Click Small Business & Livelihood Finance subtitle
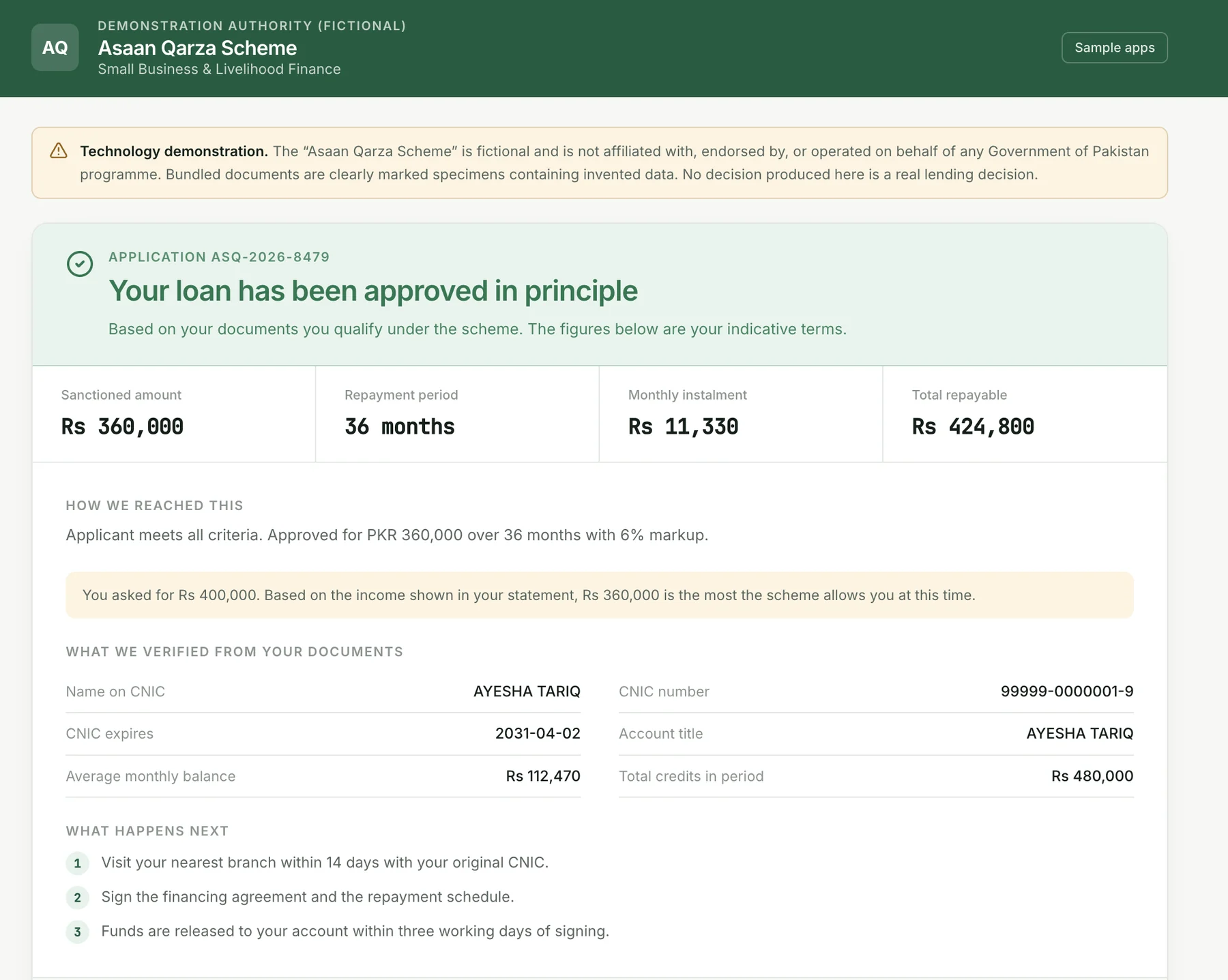Image resolution: width=1228 pixels, height=980 pixels. coord(219,69)
